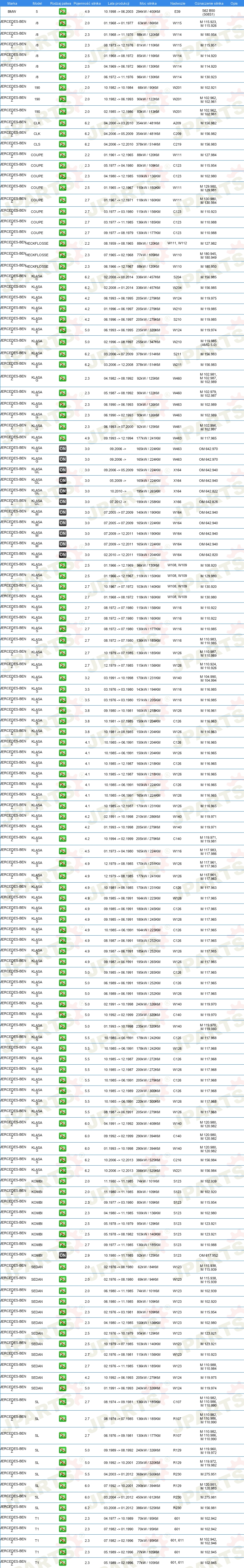This screenshot has width=244, height=1568.
Task: Click the S204 body cell
Action: pos(178,278)
